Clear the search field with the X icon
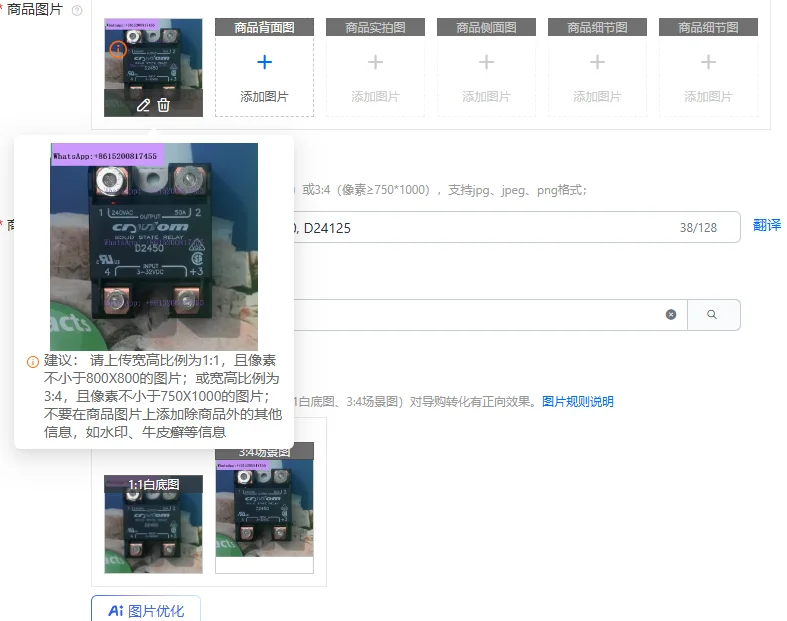 (671, 314)
